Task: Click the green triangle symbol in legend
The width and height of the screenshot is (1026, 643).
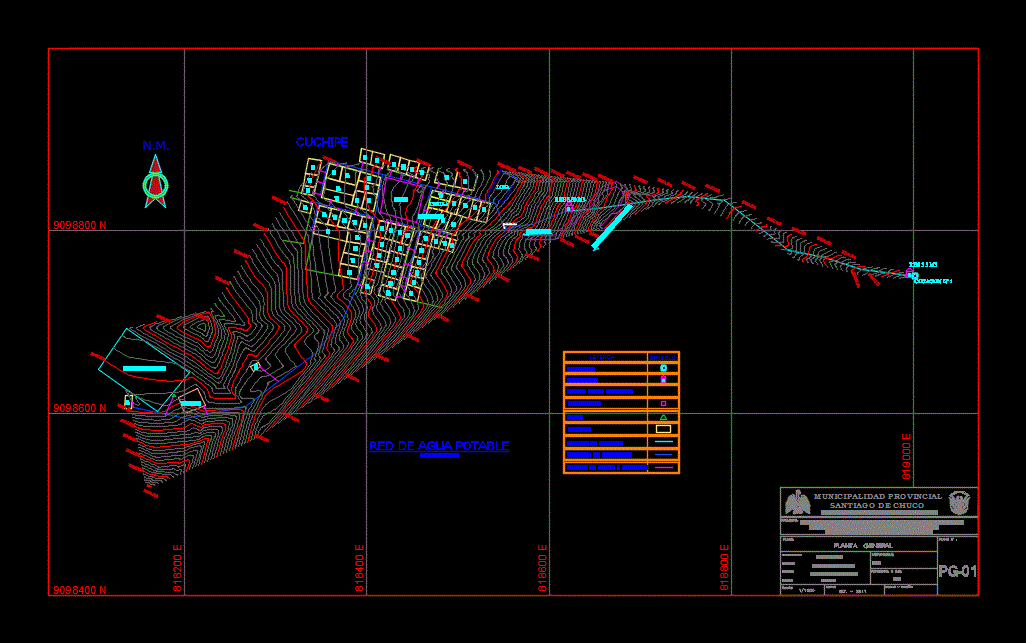Action: [663, 416]
